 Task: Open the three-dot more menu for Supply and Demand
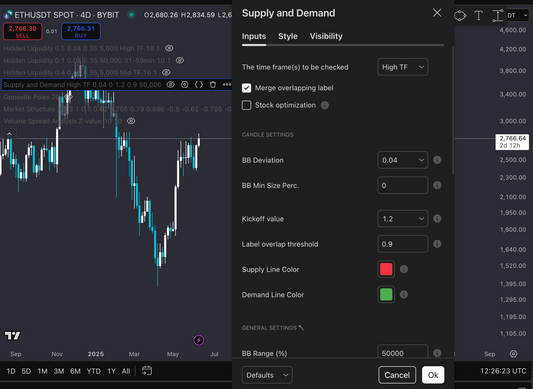point(227,85)
